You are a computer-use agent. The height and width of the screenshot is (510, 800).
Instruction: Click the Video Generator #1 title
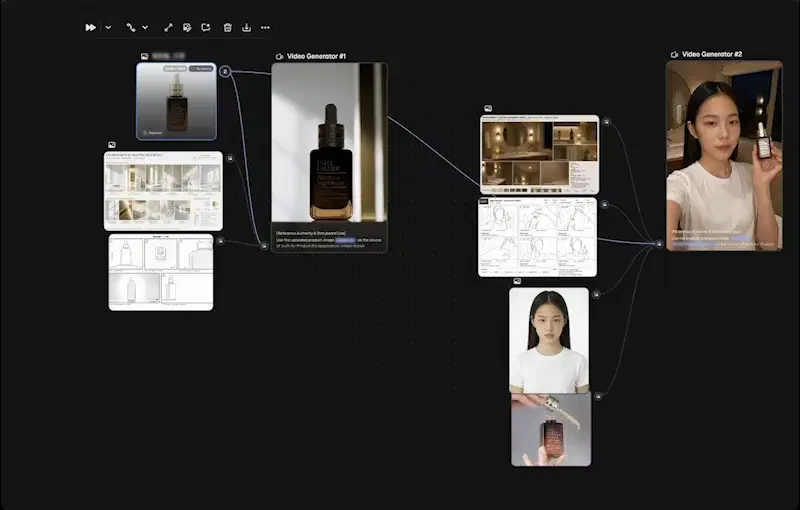(x=316, y=56)
